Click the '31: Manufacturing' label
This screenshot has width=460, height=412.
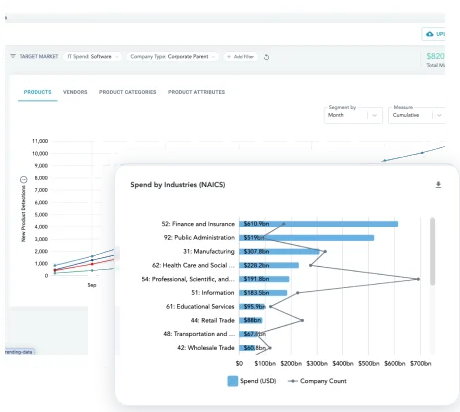point(209,252)
